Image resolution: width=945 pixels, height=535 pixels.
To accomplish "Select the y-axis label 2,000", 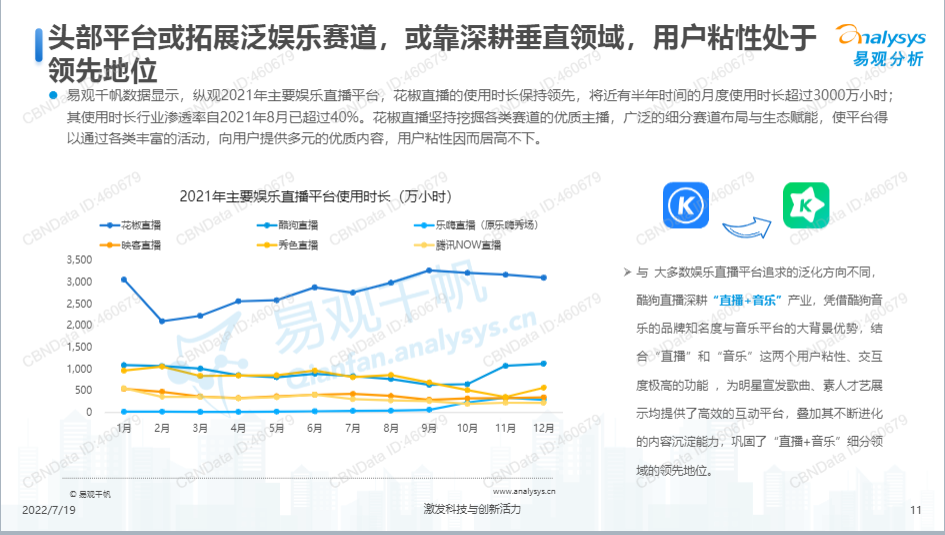I will click(80, 325).
